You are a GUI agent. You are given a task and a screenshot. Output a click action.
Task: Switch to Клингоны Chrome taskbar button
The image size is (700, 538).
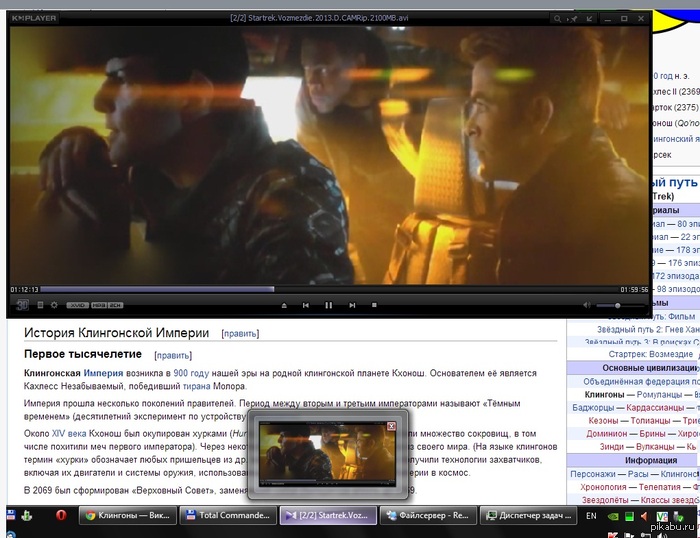point(127,515)
